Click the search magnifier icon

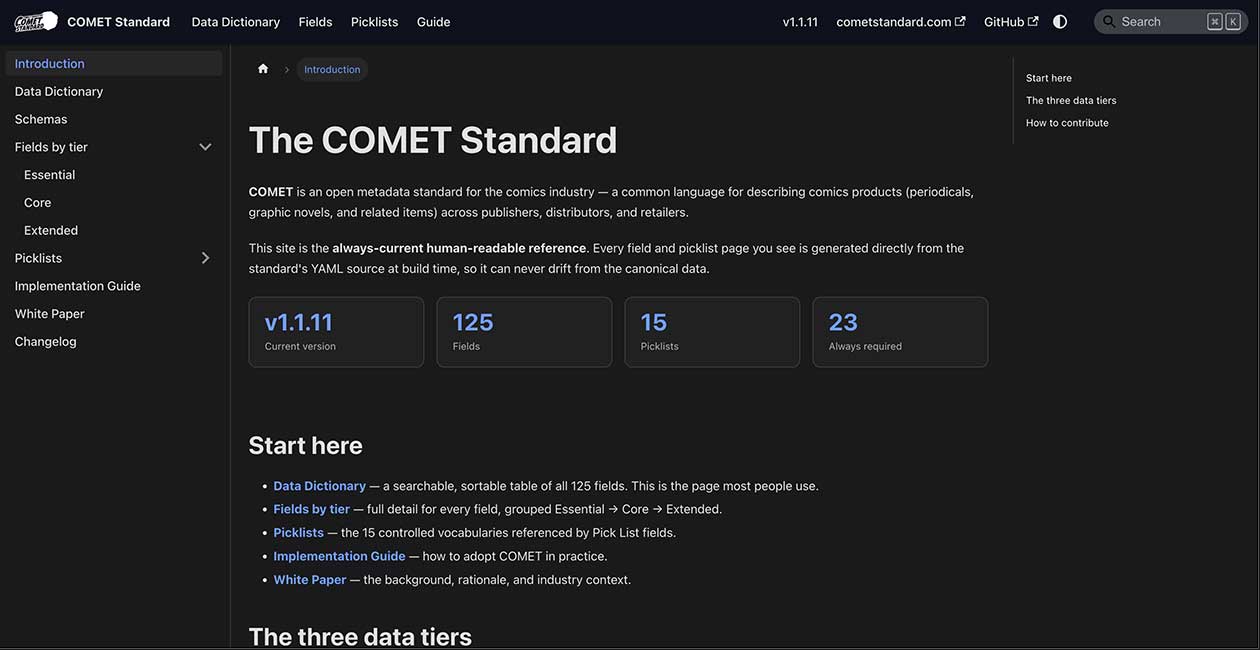1109,21
